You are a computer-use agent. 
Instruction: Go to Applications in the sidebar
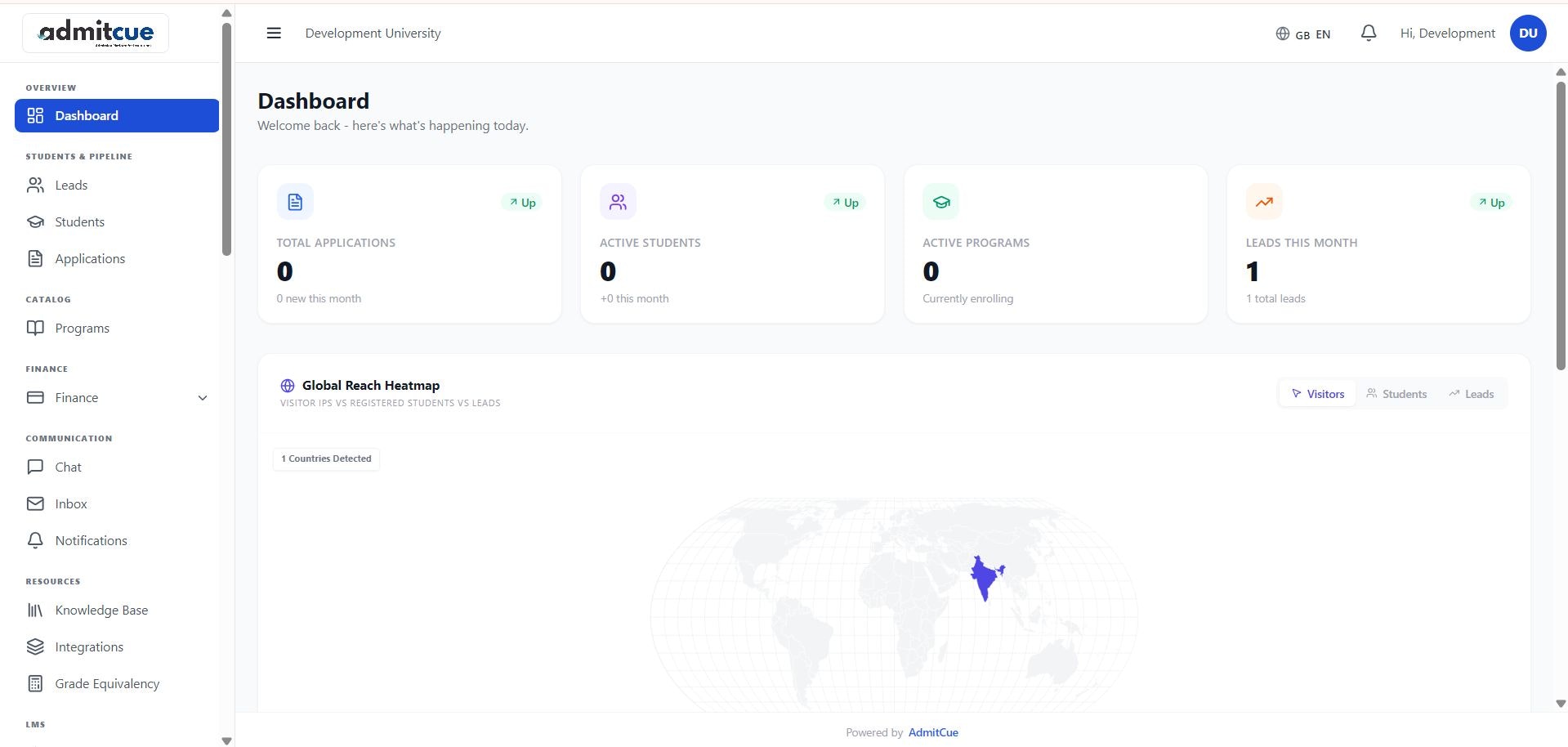click(117, 259)
